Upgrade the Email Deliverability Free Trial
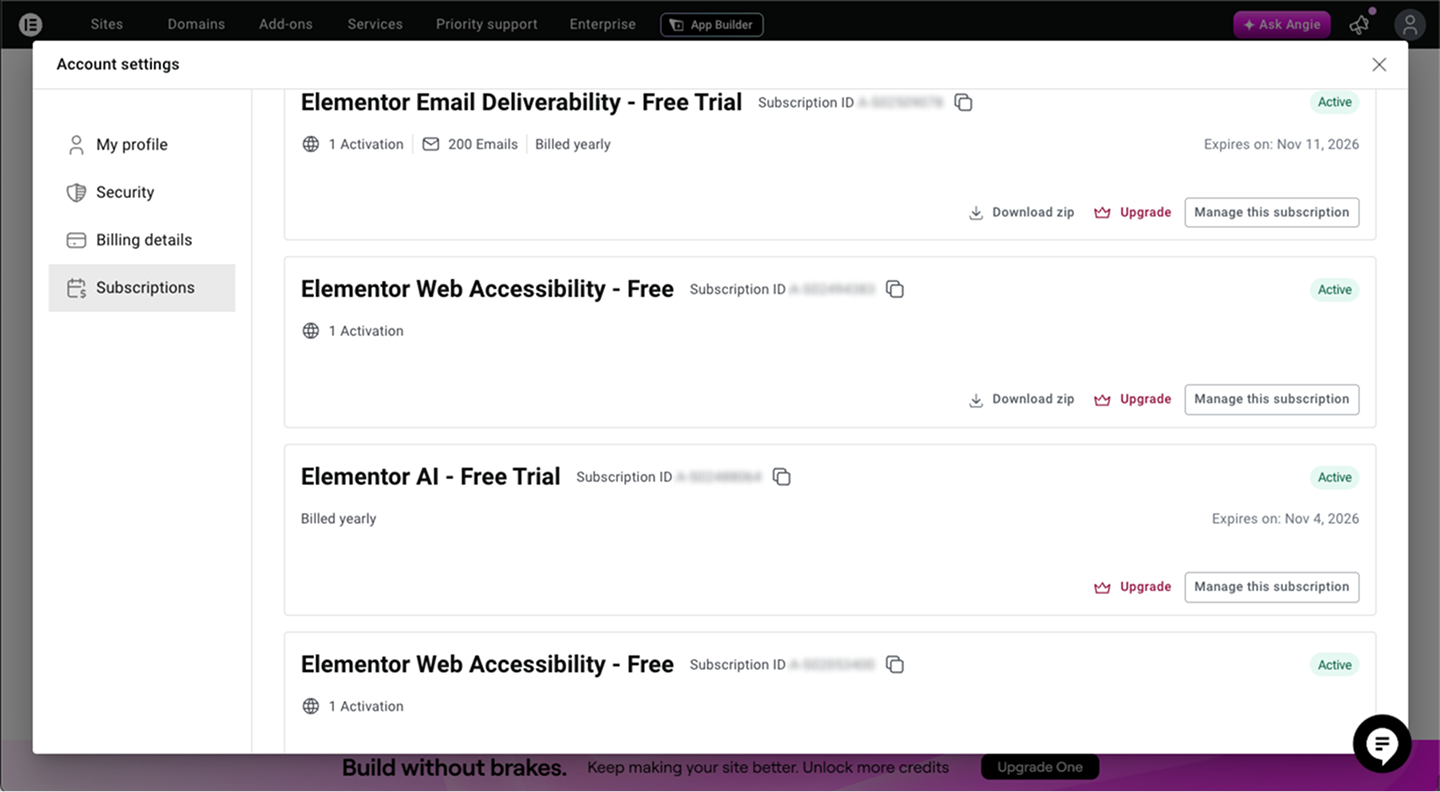 (1133, 212)
